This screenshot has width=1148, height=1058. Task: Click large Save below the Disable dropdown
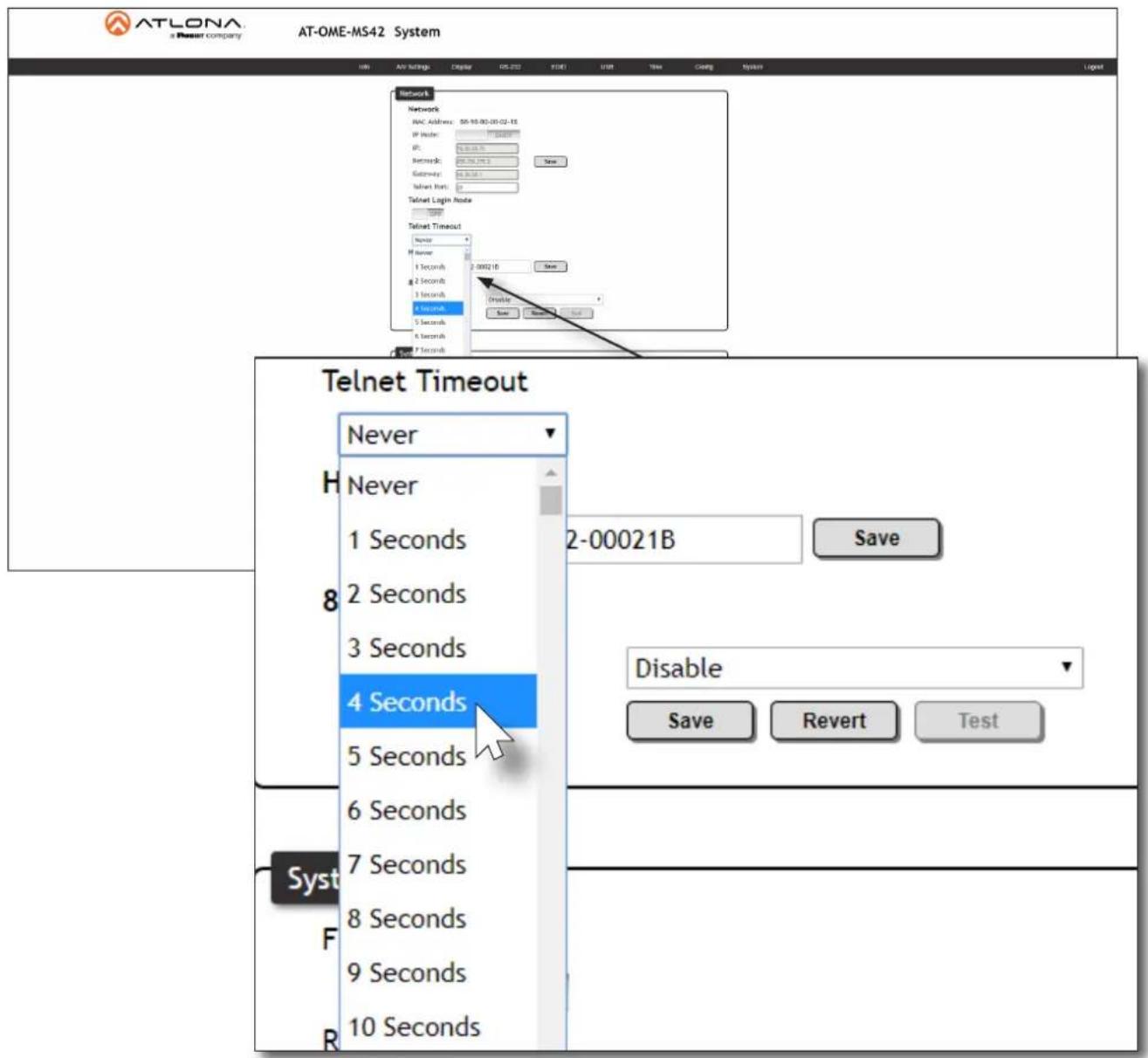point(691,721)
